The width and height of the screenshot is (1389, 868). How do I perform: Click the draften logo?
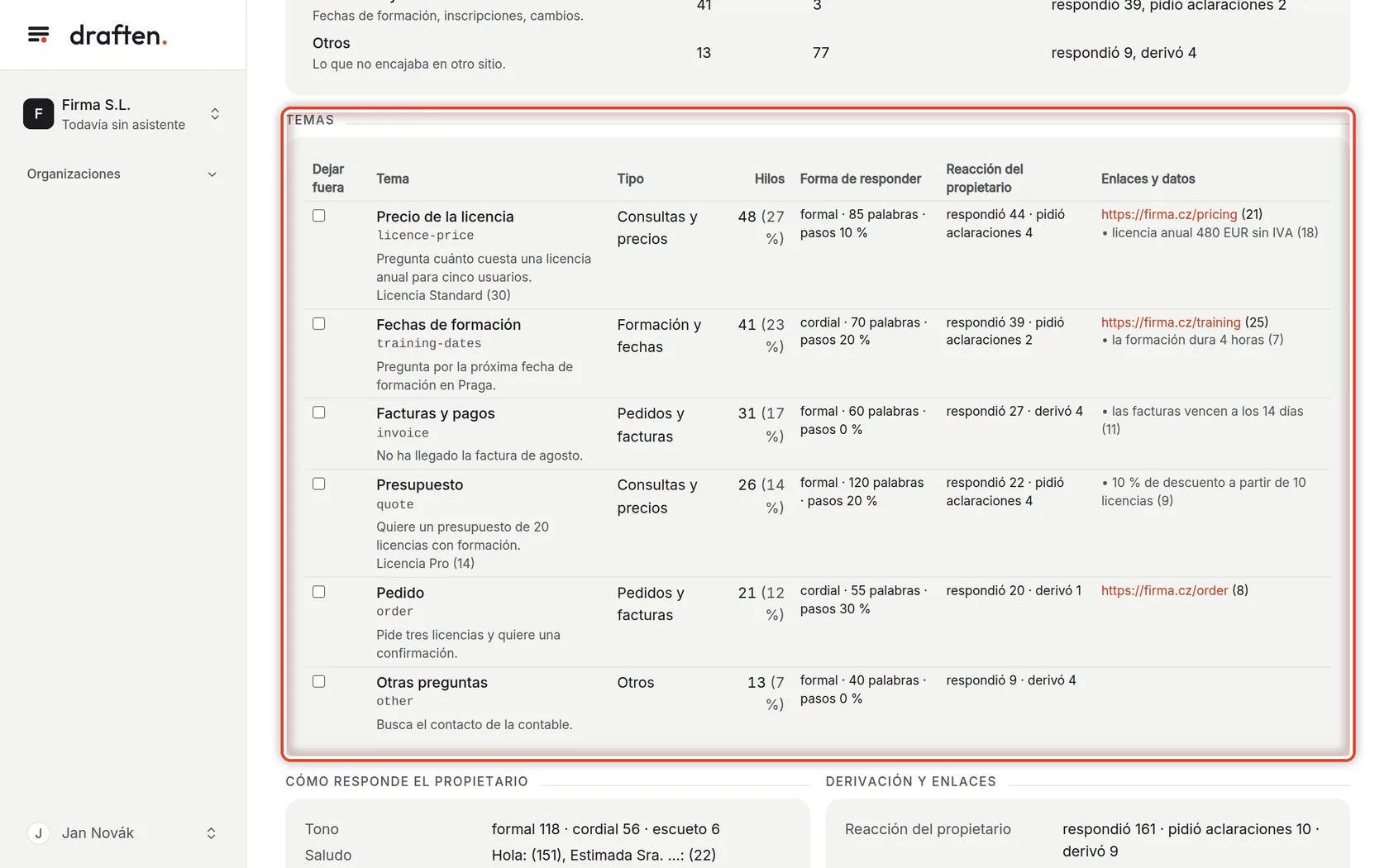point(118,35)
